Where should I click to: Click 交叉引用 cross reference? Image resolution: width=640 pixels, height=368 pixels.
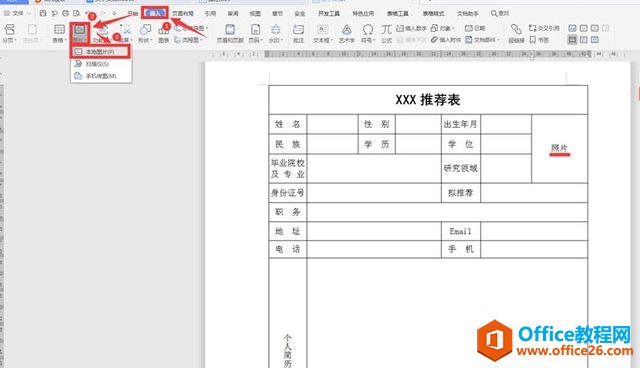(544, 28)
